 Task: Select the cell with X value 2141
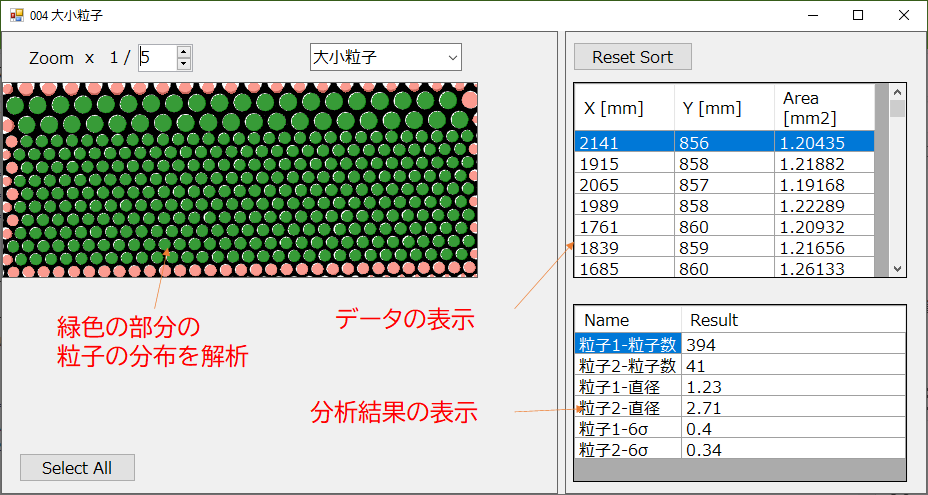[624, 142]
